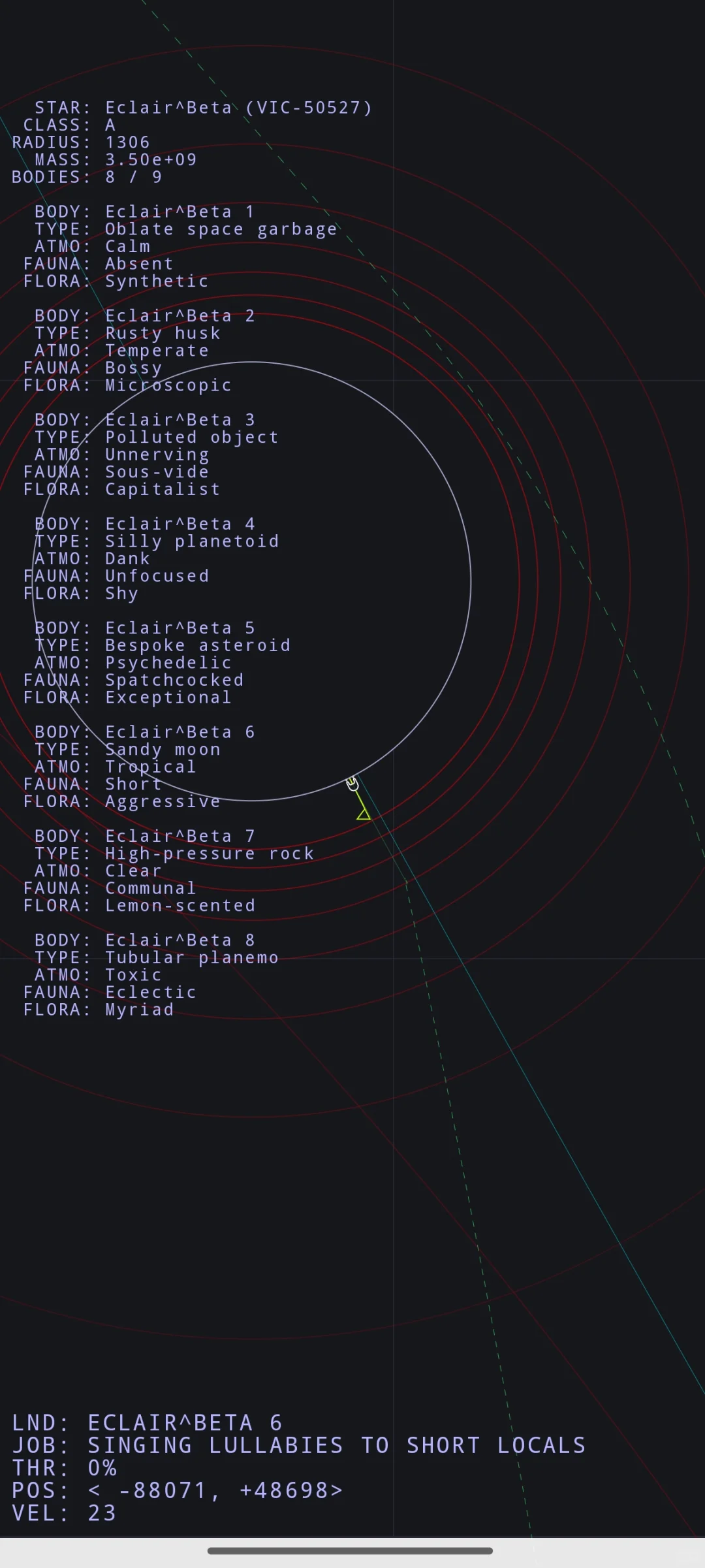Screen dimensions: 705x1568
Task: Click the atmosphere value Unnerving
Action: (157, 455)
